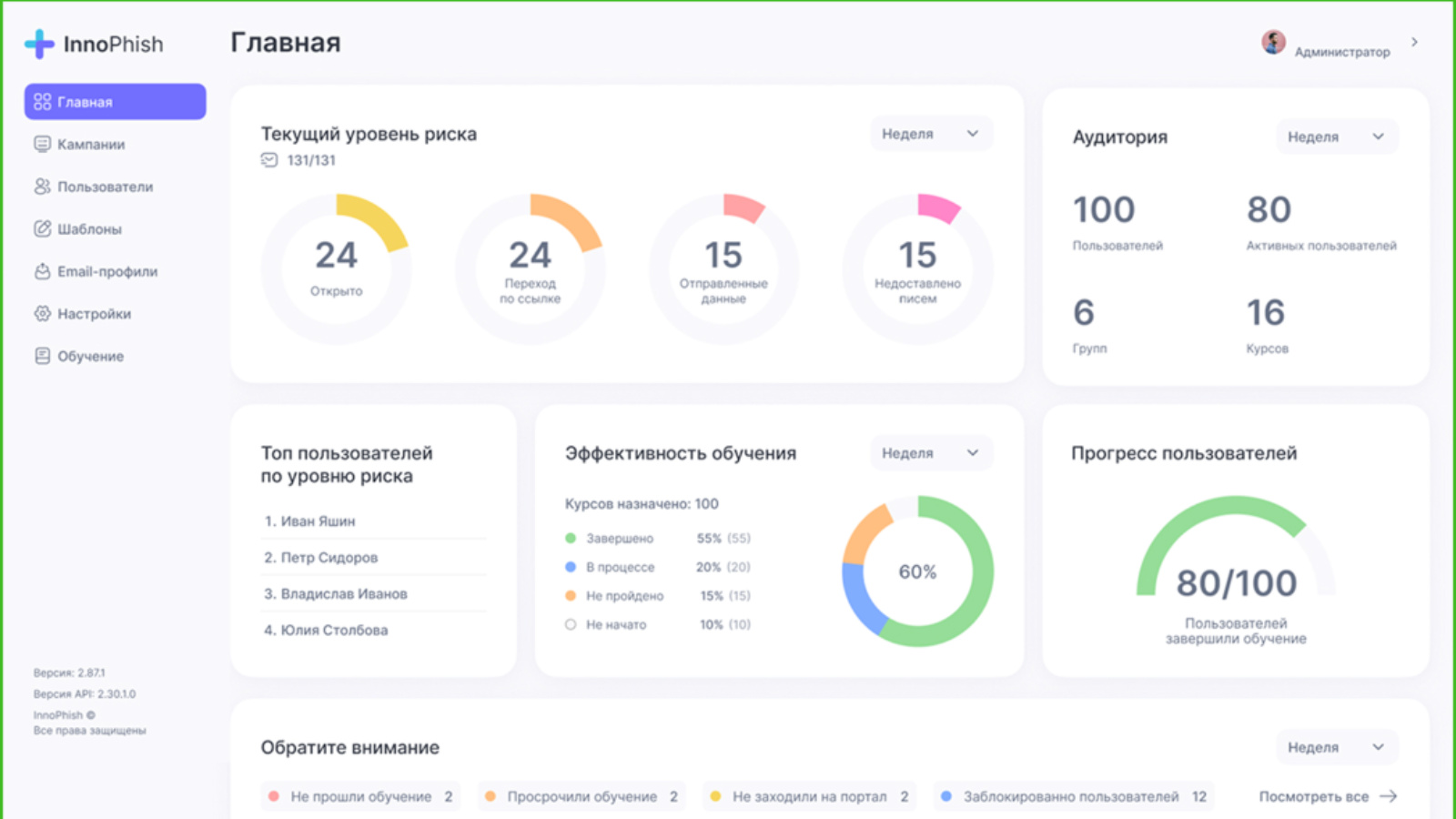Go to the Настройки menu item
Screen dimensions: 1456x819
point(94,314)
